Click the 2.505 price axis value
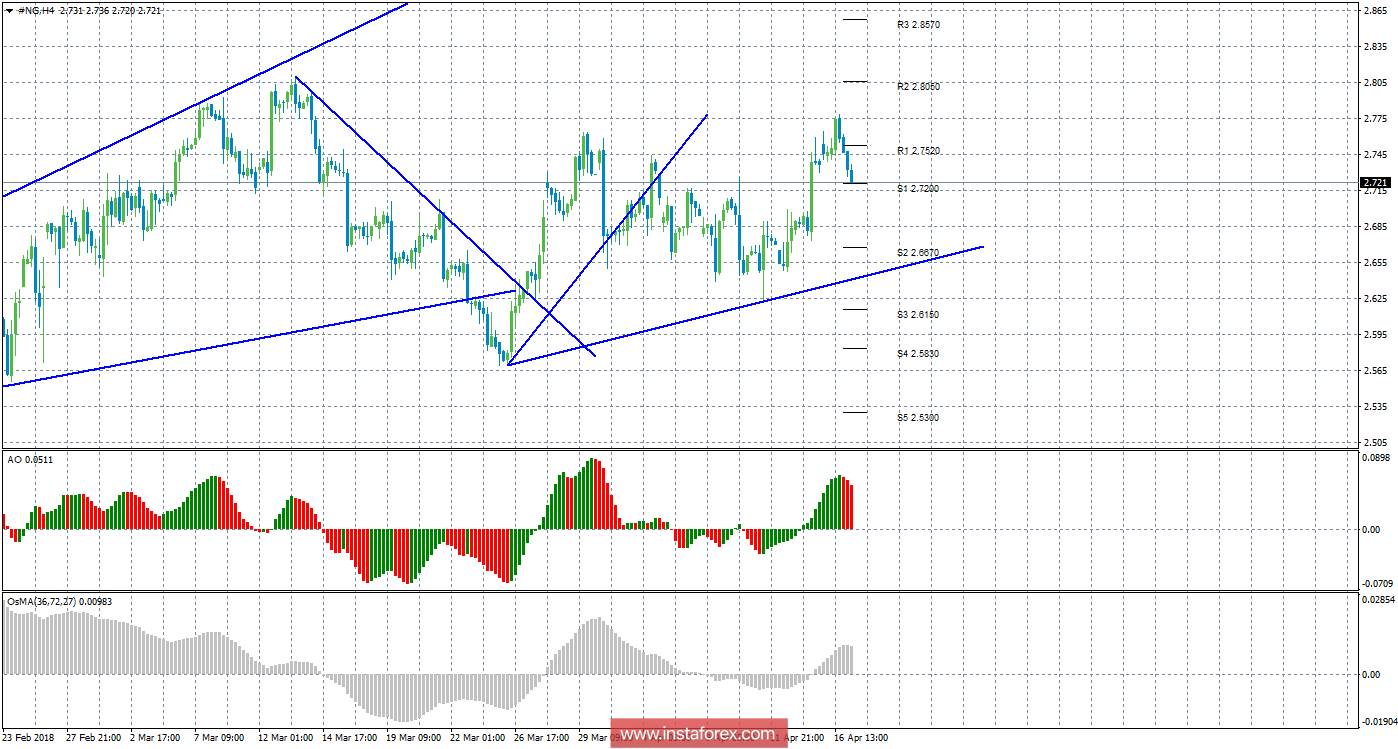This screenshot has width=1398, height=749. click(x=1375, y=442)
